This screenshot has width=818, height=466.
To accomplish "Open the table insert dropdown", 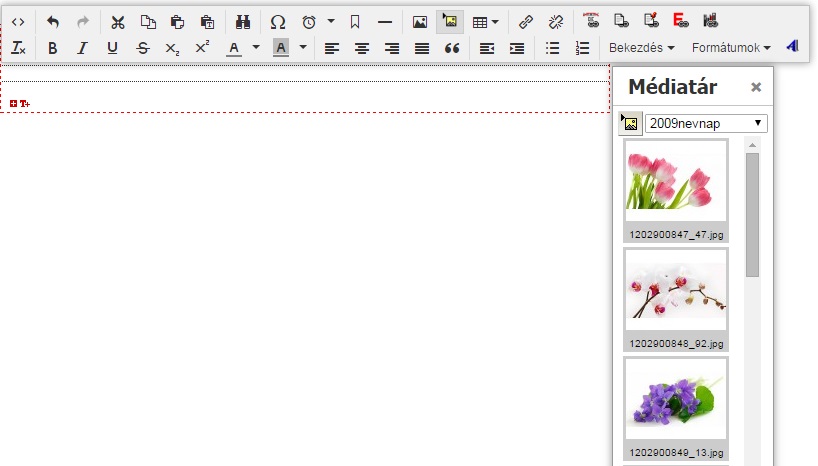I will [x=486, y=21].
